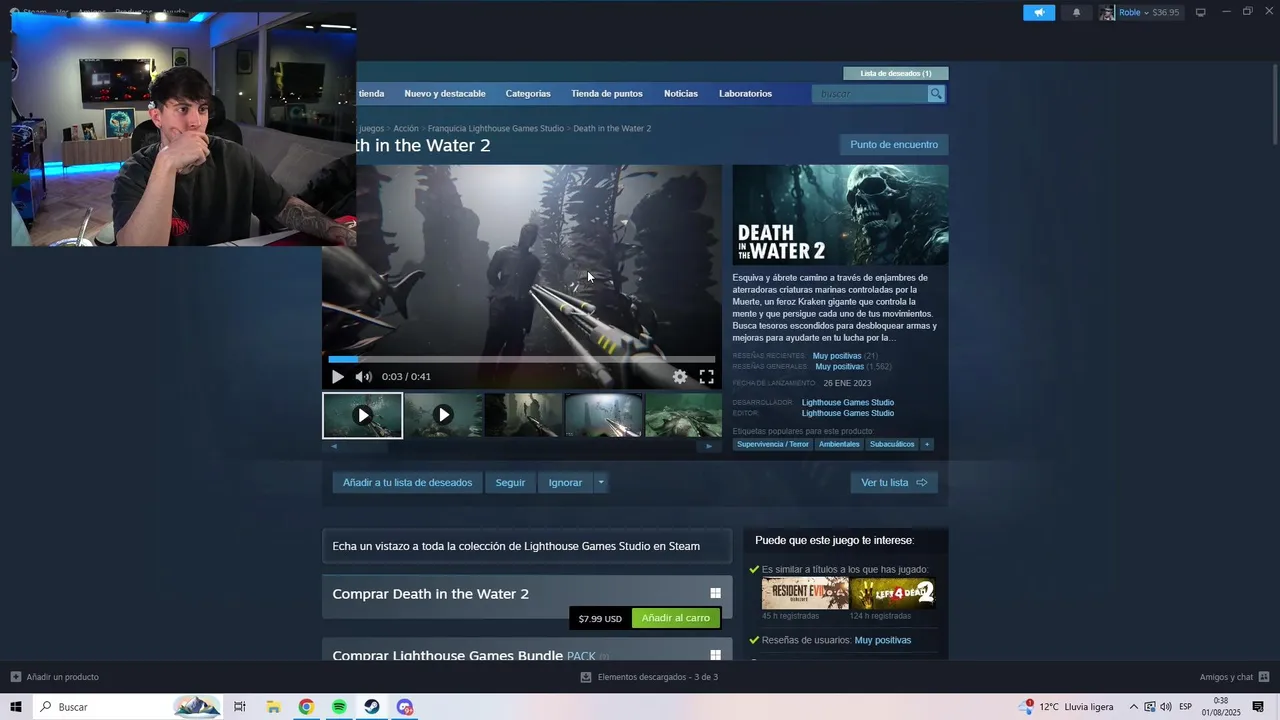Open Spotify from taskbar
This screenshot has height=720, width=1280.
[339, 707]
